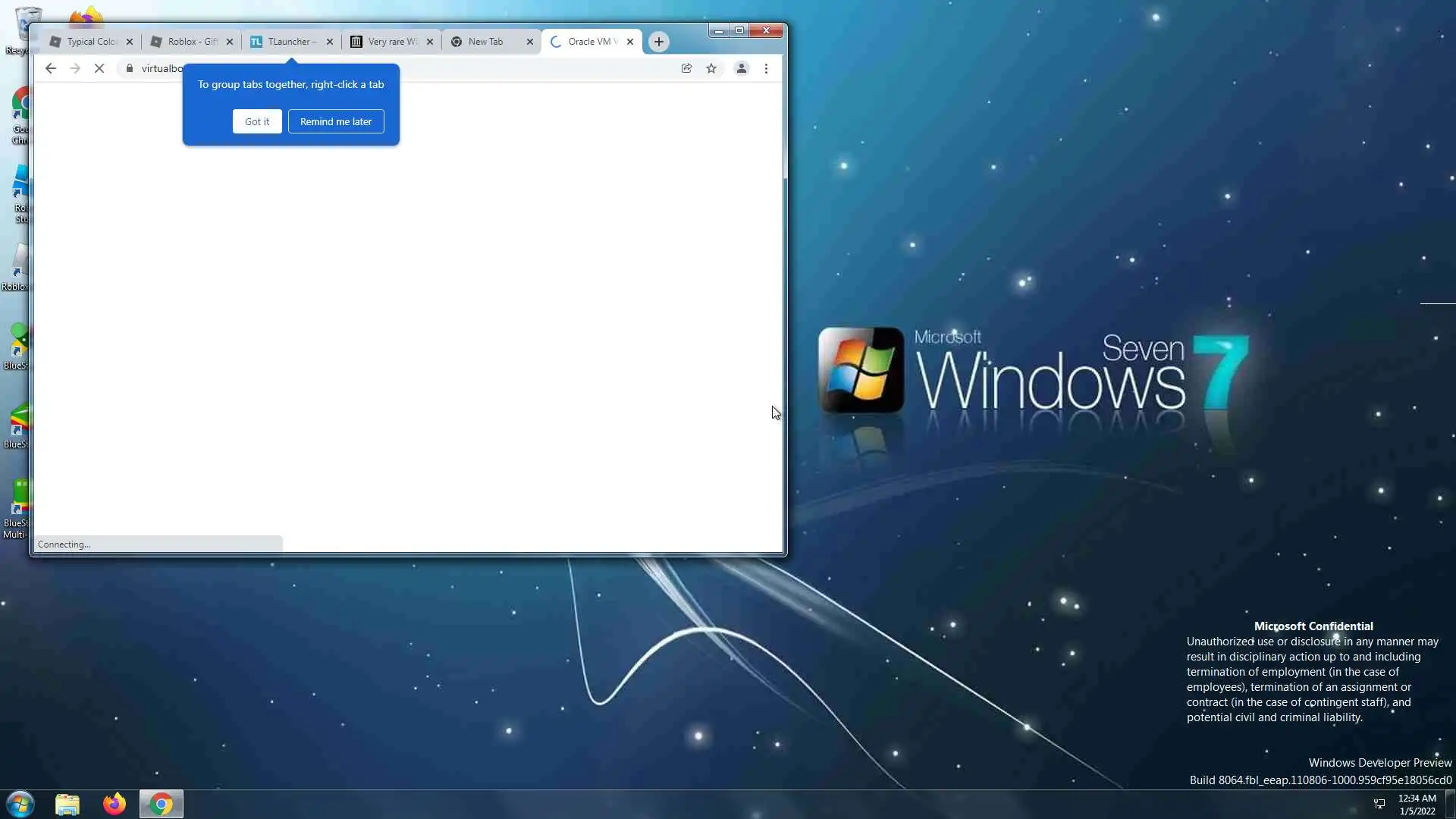The height and width of the screenshot is (819, 1456).
Task: Click the site lock icon
Action: (x=130, y=68)
